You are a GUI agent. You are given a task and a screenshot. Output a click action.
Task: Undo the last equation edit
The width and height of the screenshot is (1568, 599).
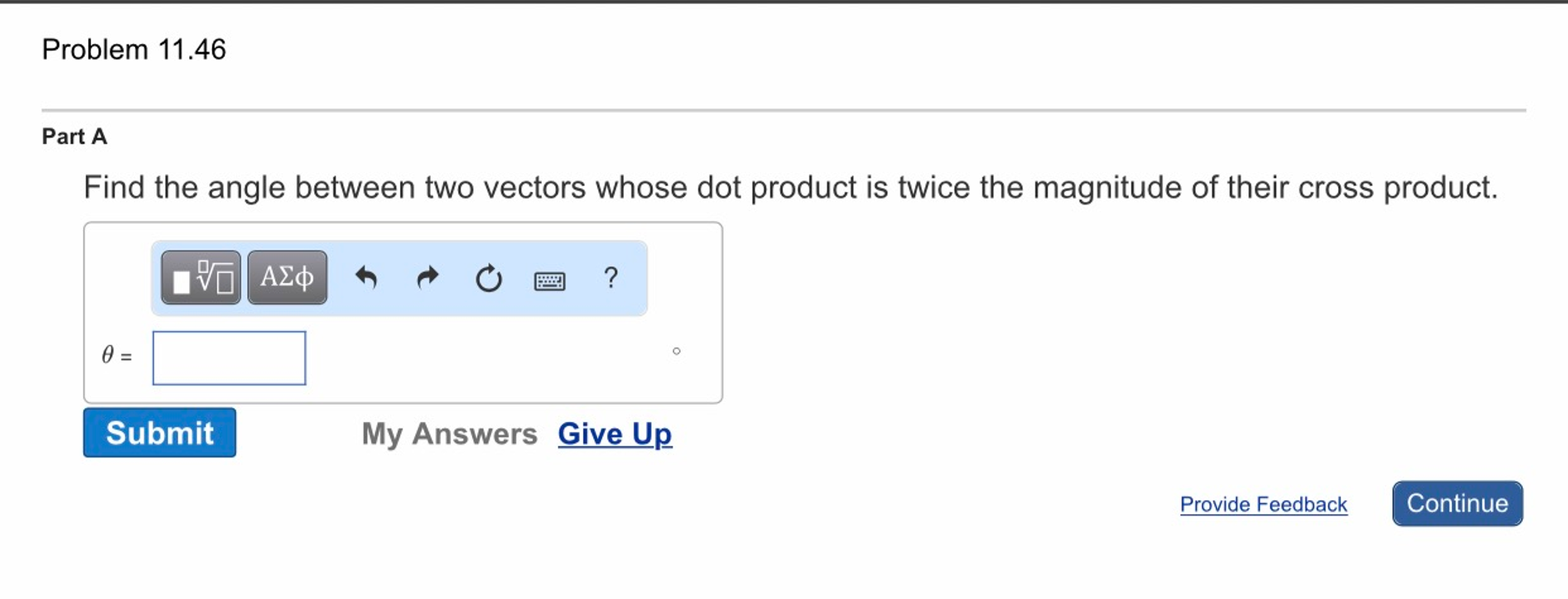(366, 278)
